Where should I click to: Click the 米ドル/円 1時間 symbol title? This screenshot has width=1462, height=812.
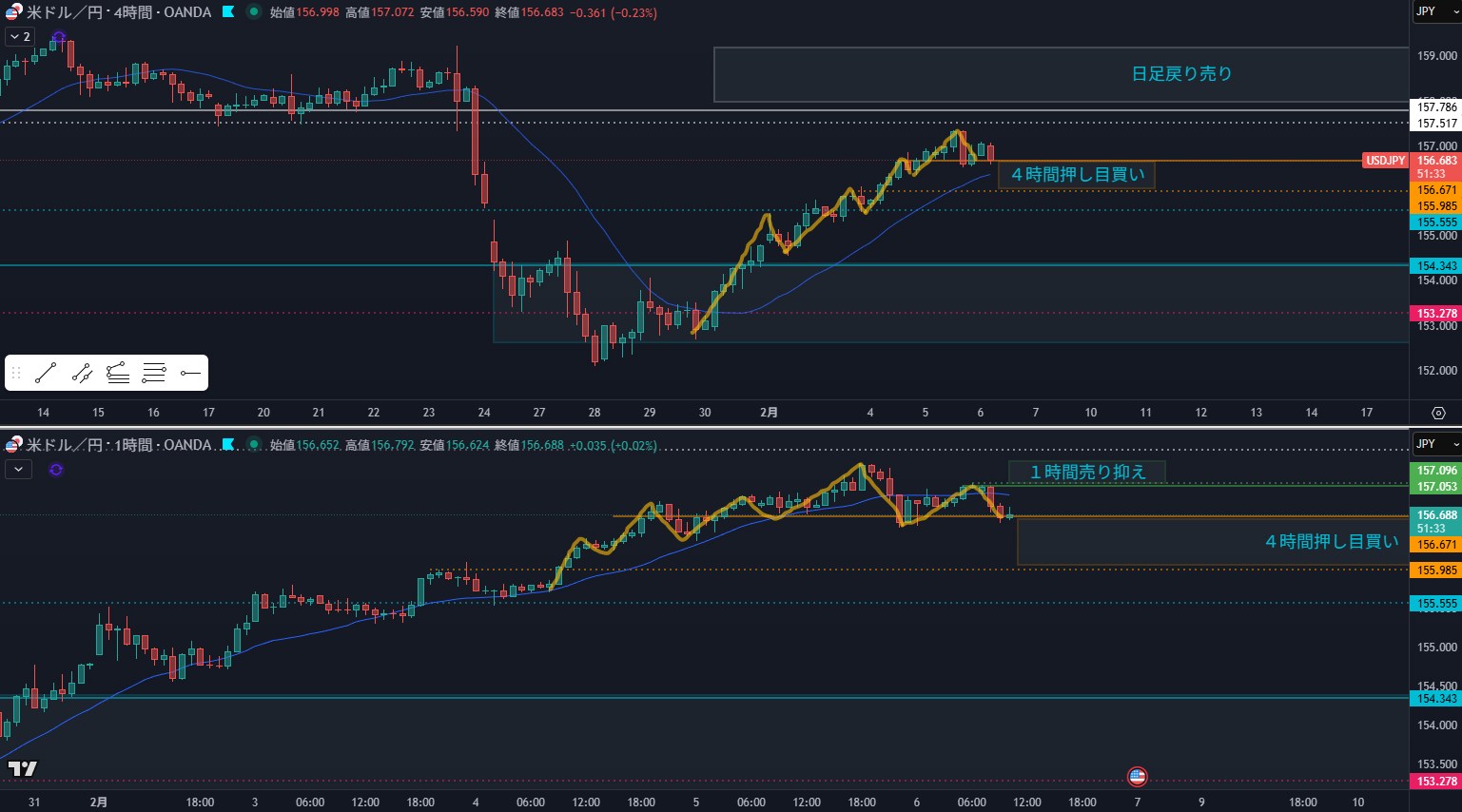(118, 445)
